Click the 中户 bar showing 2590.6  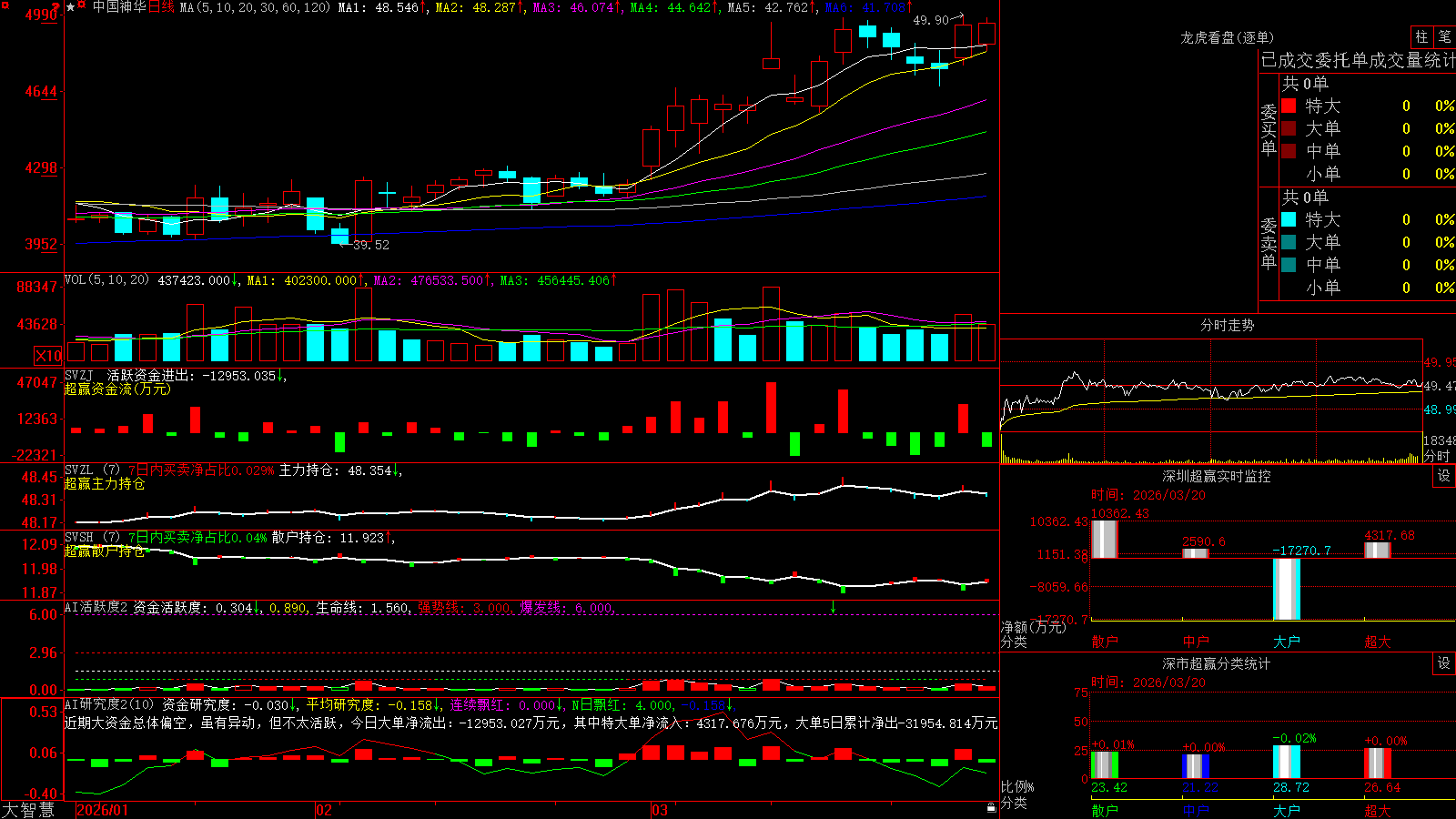tap(1196, 553)
